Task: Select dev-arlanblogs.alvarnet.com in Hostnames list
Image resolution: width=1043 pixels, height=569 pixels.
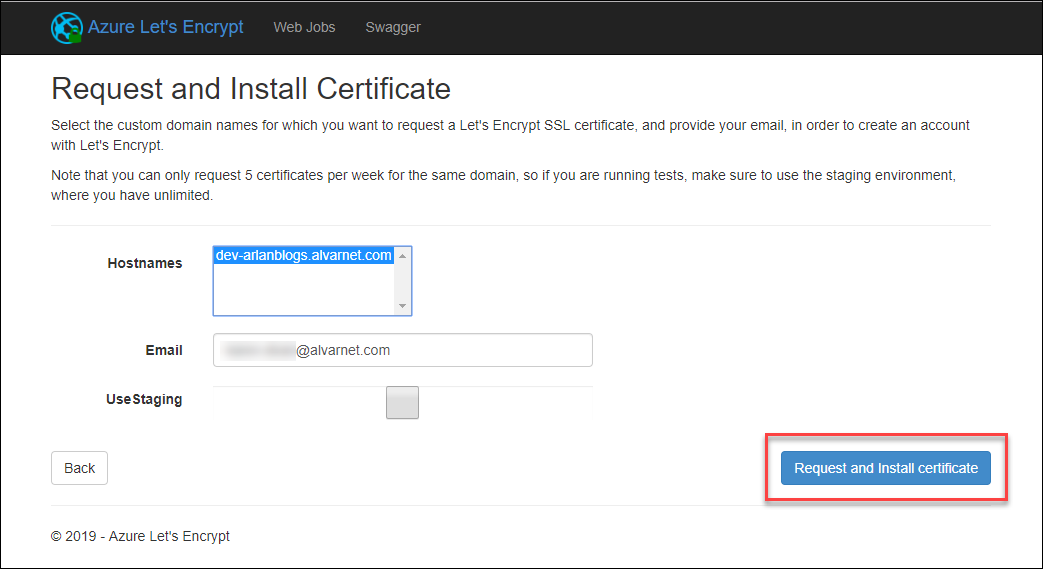Action: (303, 256)
